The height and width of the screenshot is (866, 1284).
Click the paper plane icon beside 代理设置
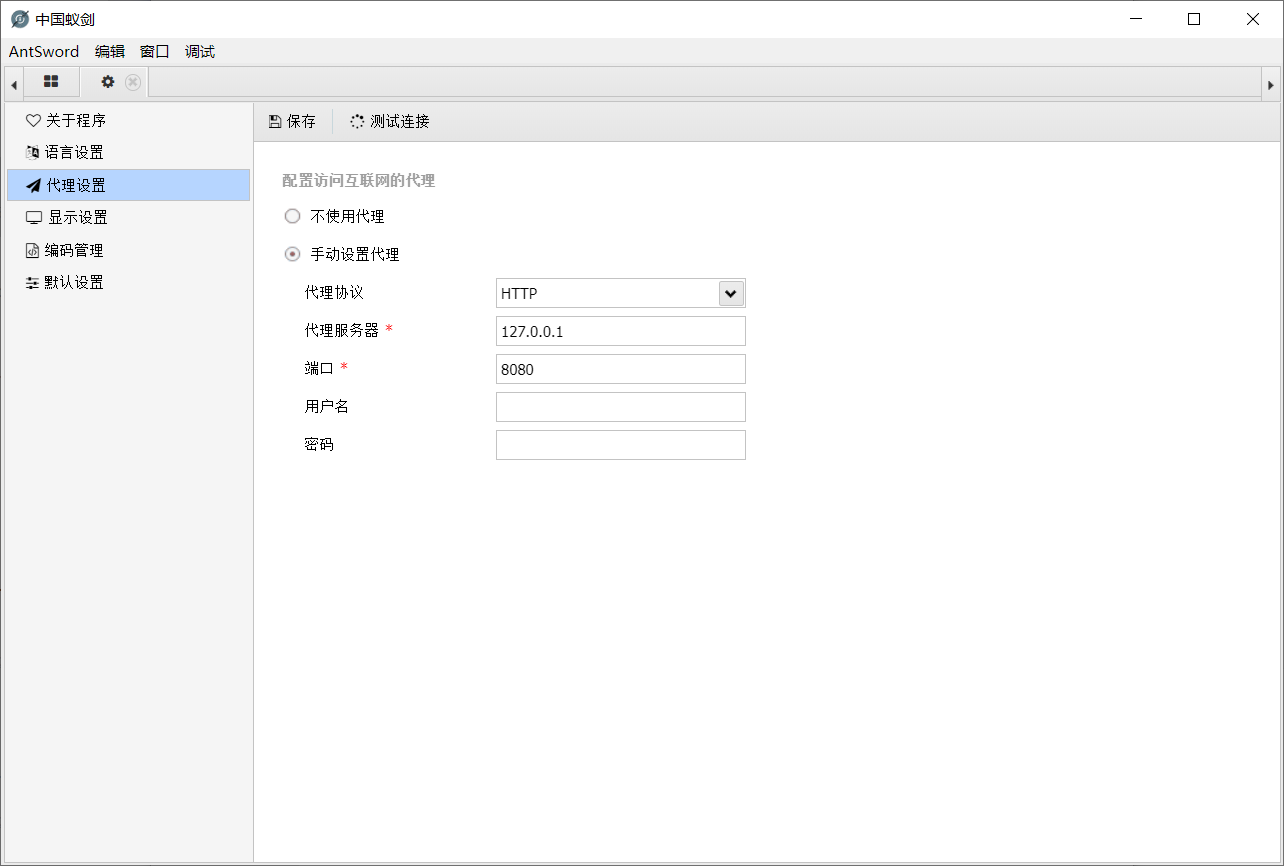click(33, 185)
